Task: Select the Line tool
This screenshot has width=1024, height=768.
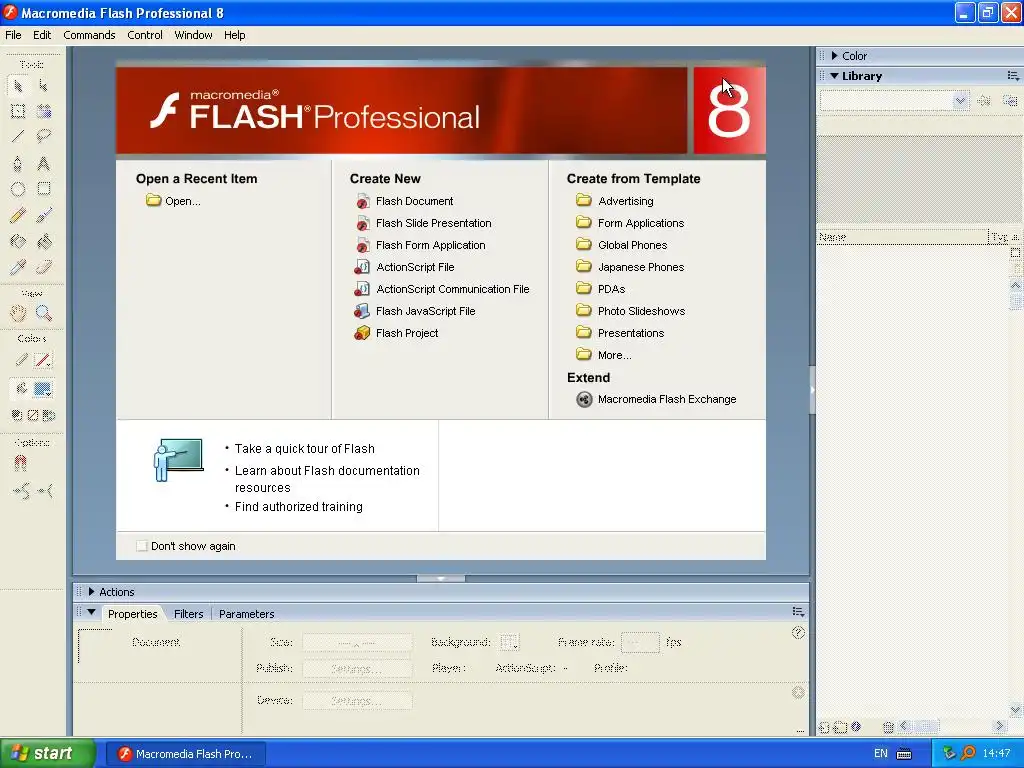Action: (x=18, y=136)
